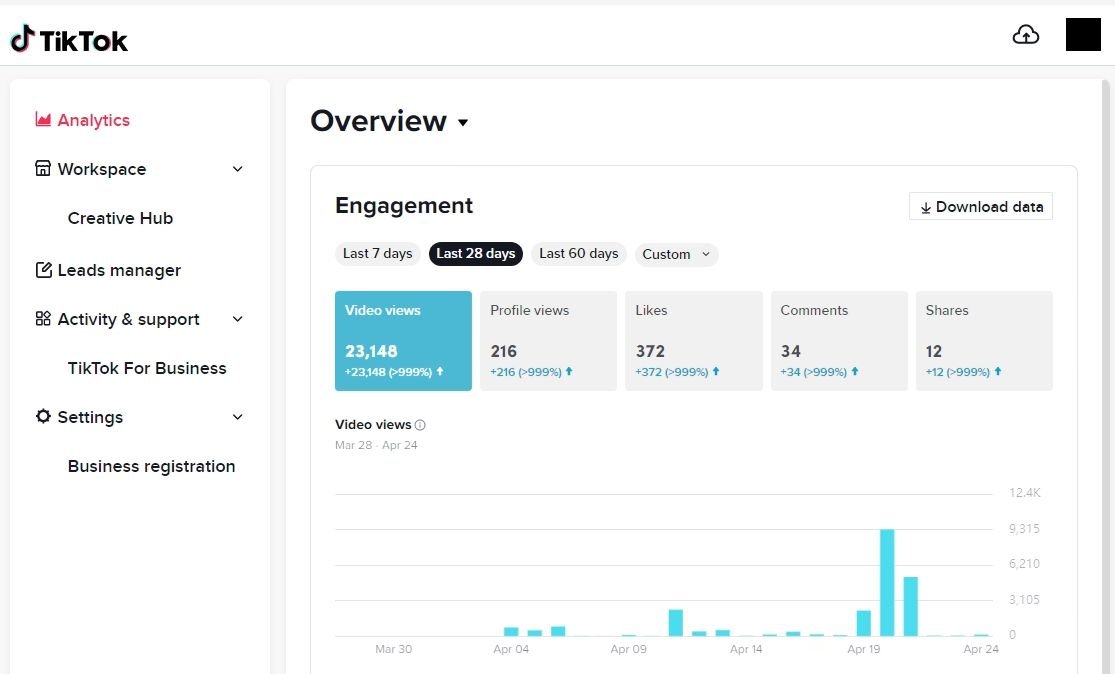Viewport: 1115px width, 674px height.
Task: Collapse the Settings section chevron
Action: point(238,417)
